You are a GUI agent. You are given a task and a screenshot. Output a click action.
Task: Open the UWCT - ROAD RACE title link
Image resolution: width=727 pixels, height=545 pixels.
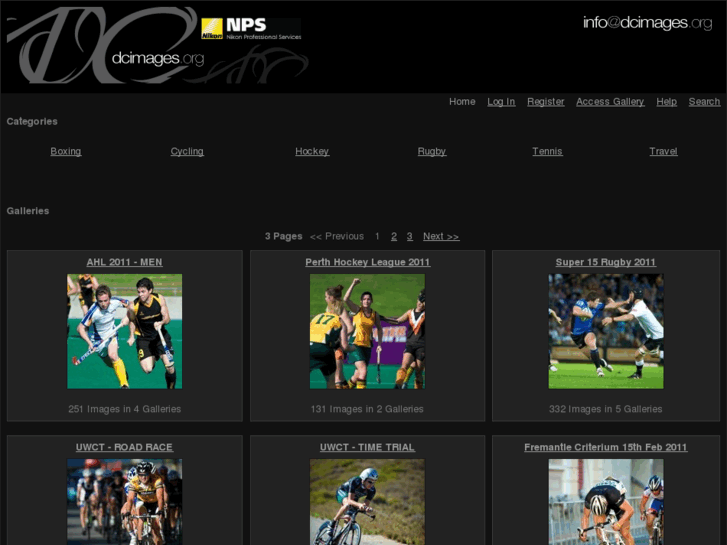(x=124, y=447)
